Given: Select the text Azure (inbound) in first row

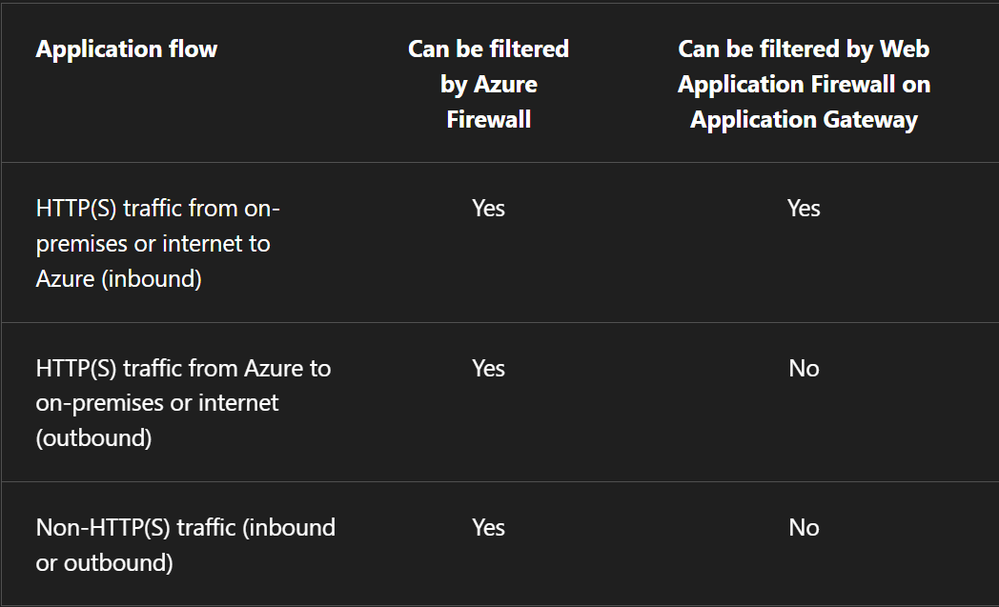Looking at the screenshot, I should pyautogui.click(x=119, y=279).
